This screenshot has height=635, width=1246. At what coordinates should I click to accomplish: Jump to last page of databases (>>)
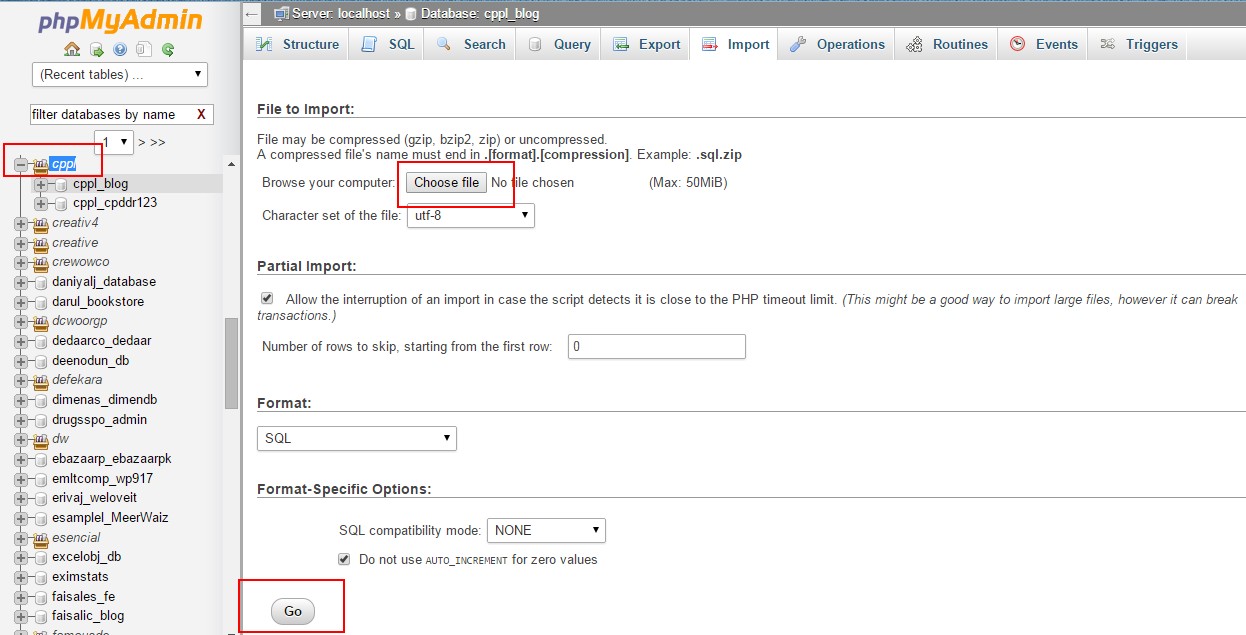[157, 142]
